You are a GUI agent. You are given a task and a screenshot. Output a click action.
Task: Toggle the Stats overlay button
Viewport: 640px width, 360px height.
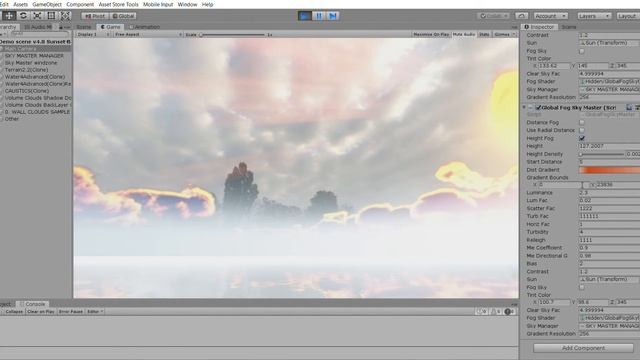click(484, 35)
